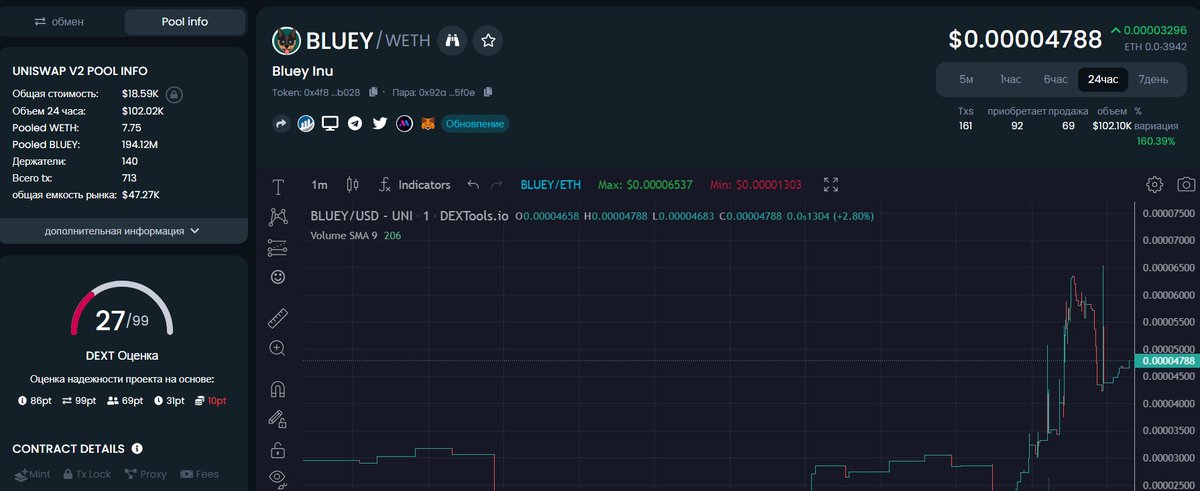Click the $0.00004788 headline price
This screenshot has width=1200, height=491.
point(1025,40)
